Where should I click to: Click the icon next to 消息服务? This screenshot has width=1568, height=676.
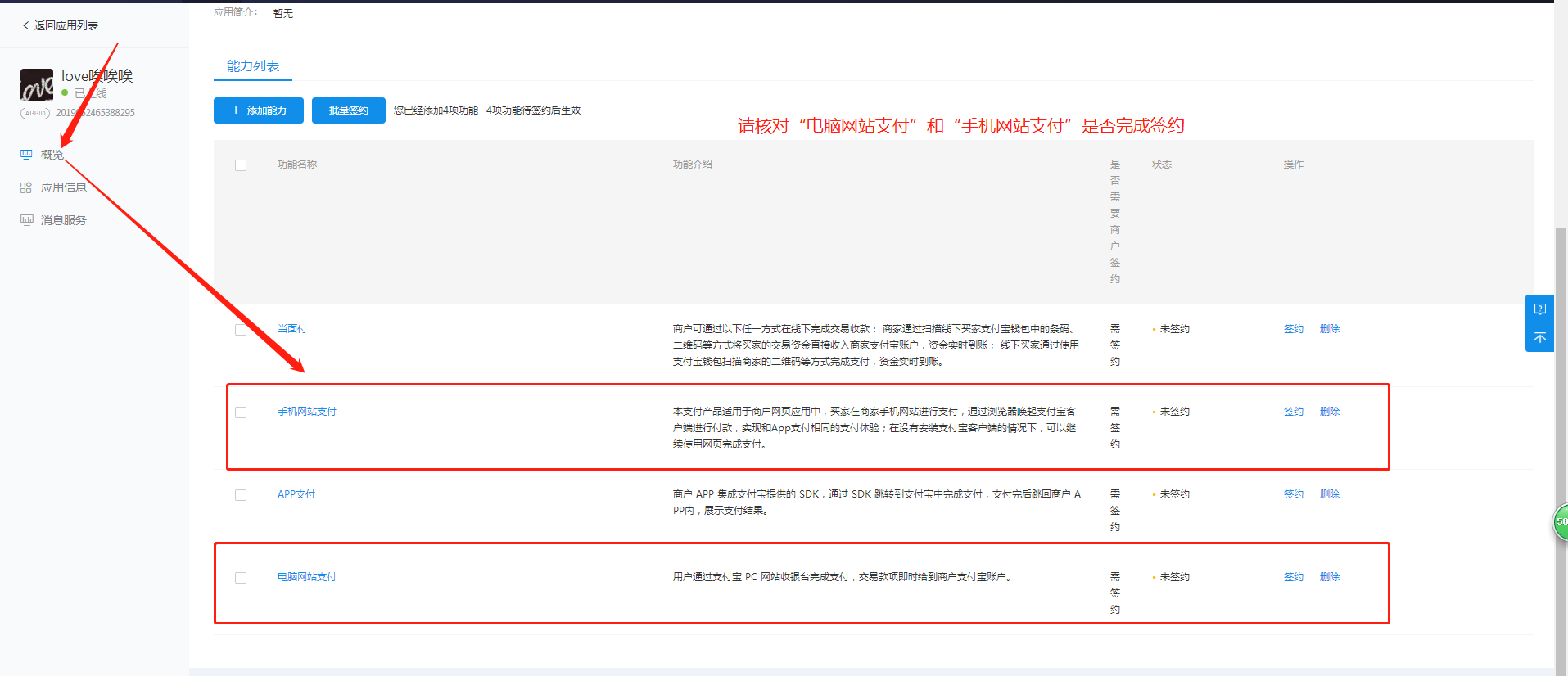click(x=26, y=220)
